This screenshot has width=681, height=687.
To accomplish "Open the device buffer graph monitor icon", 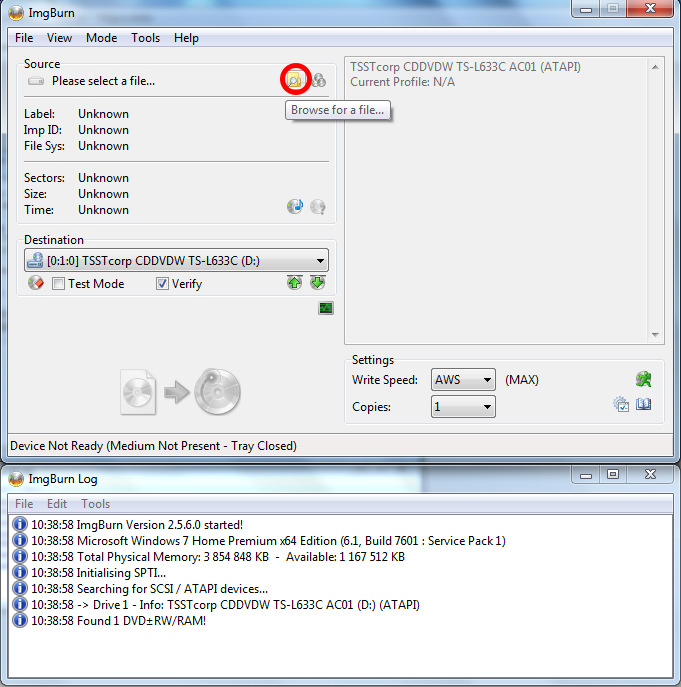I will pos(326,308).
